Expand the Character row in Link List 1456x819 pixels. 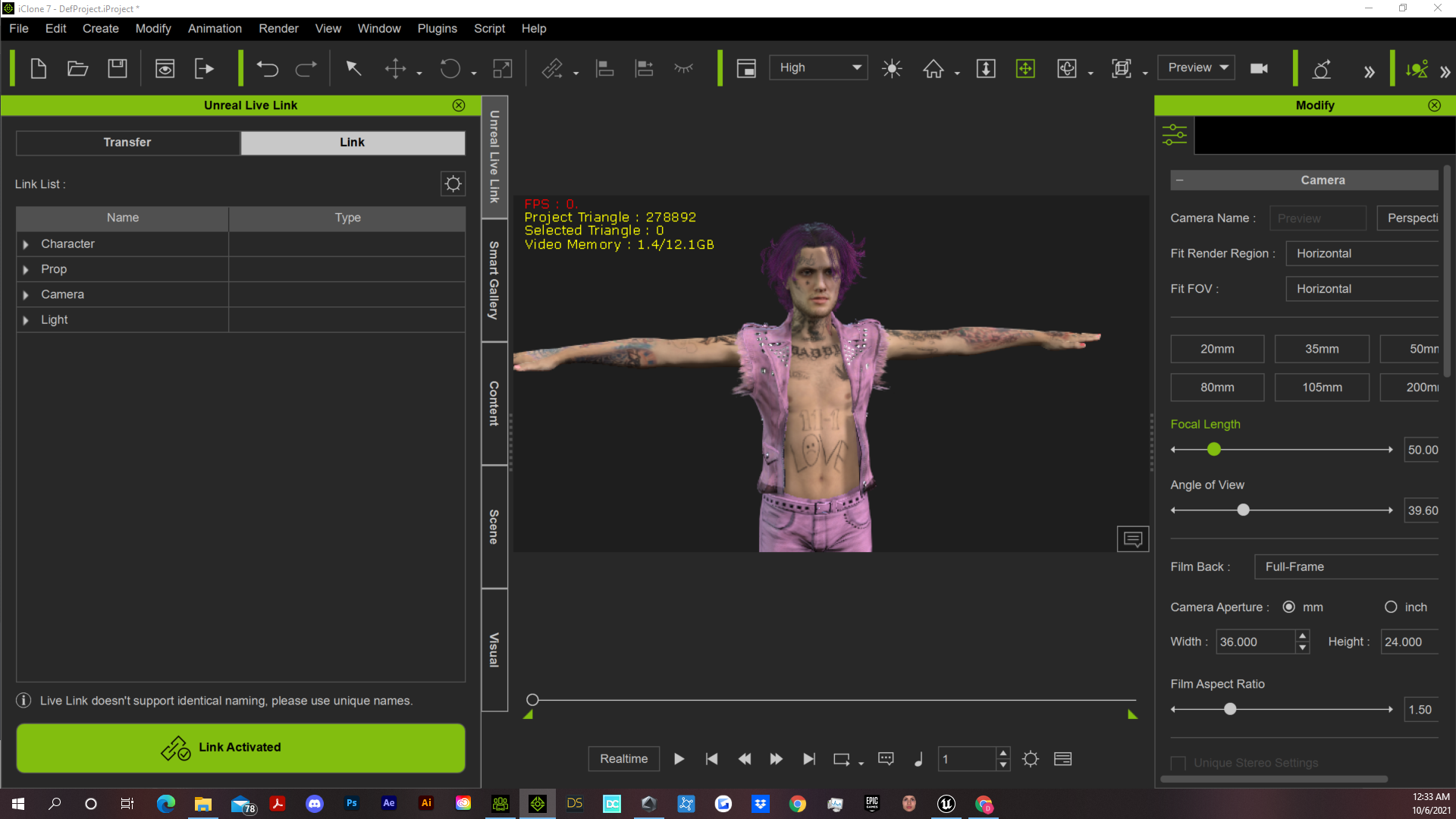[26, 244]
